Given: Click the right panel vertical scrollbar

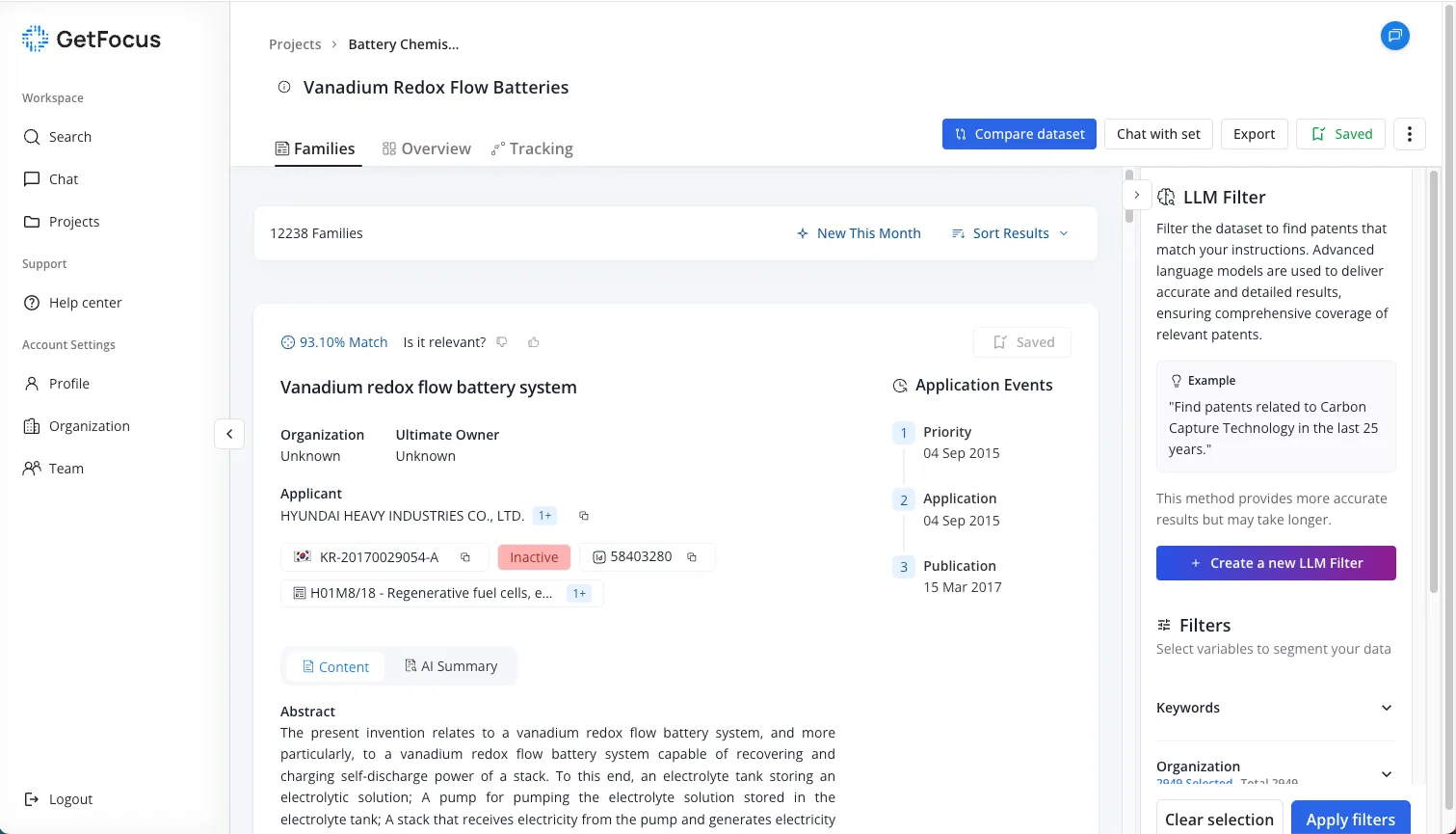Looking at the screenshot, I should coord(1434,383).
